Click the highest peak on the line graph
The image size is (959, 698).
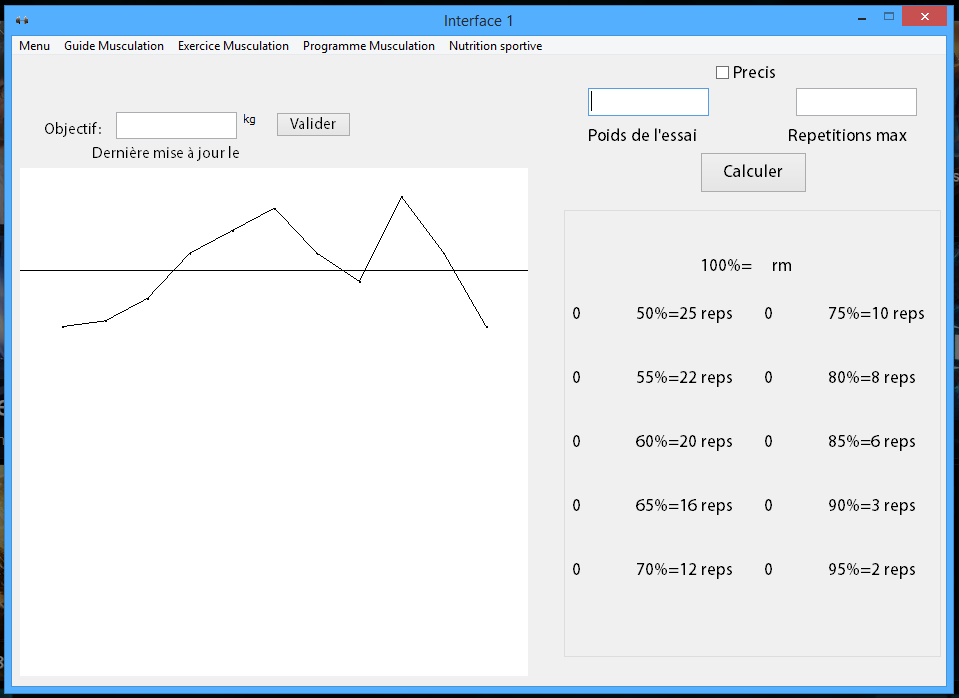pyautogui.click(x=402, y=197)
